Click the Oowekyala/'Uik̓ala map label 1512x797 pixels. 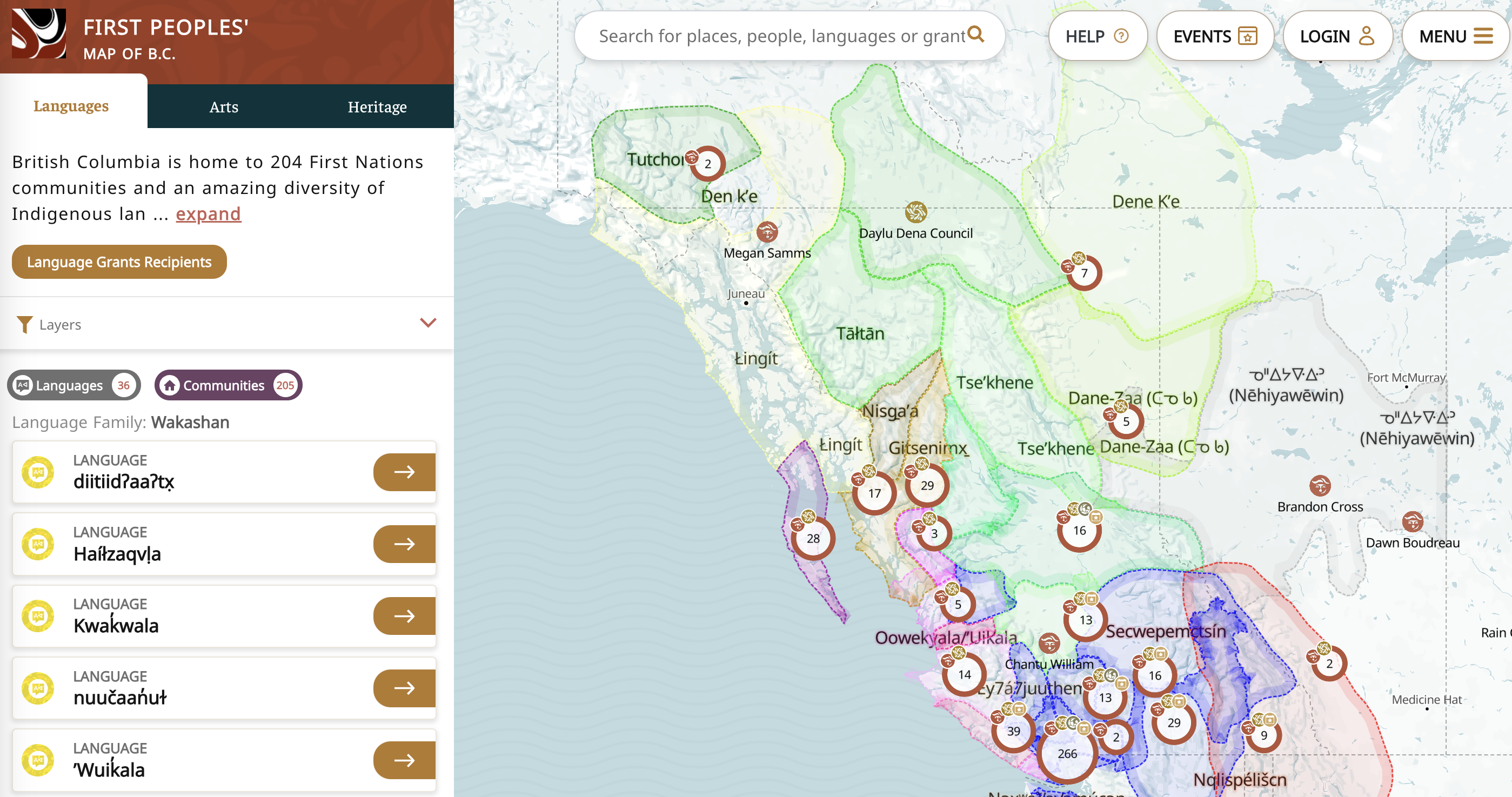coord(946,638)
